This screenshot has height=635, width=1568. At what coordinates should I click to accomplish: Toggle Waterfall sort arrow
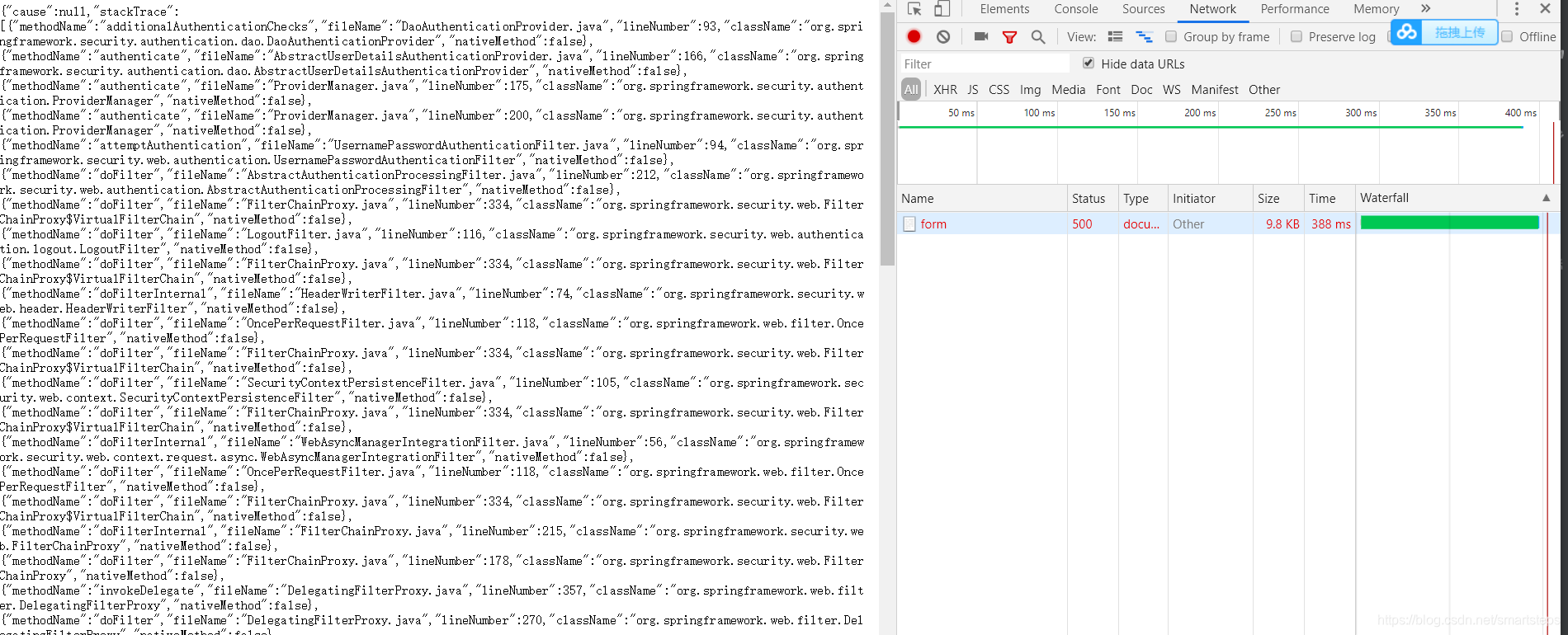[1546, 198]
